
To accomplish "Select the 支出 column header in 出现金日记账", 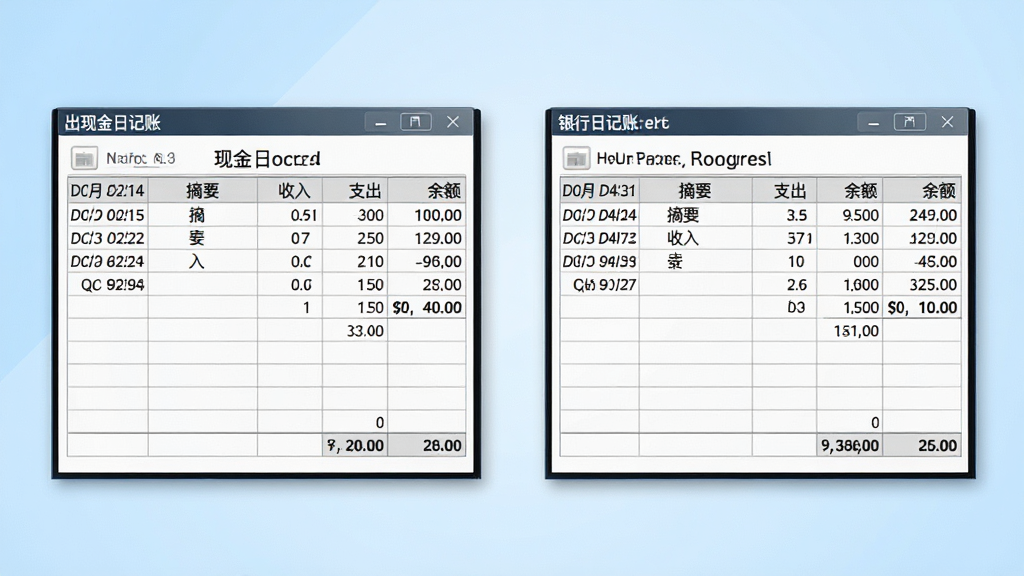I will click(355, 191).
